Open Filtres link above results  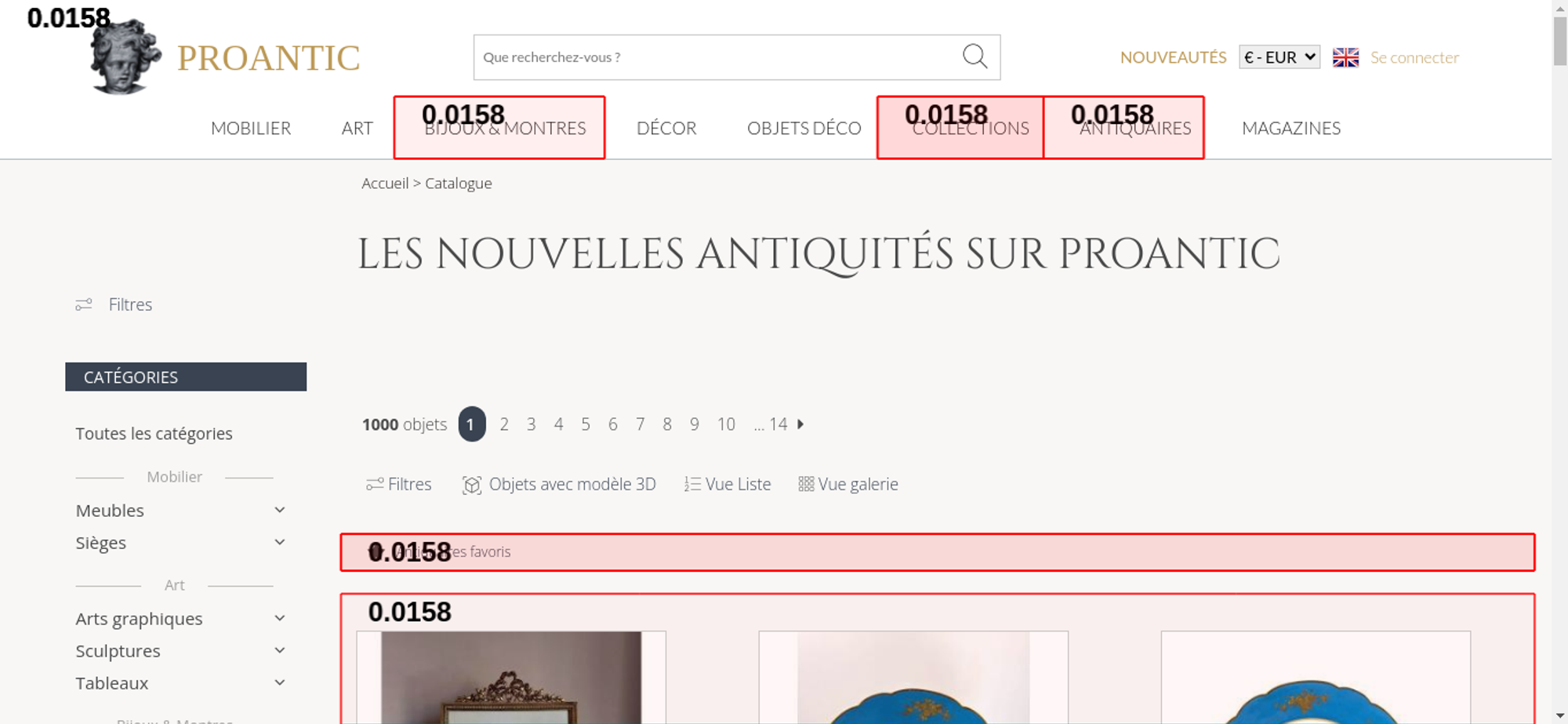click(399, 485)
